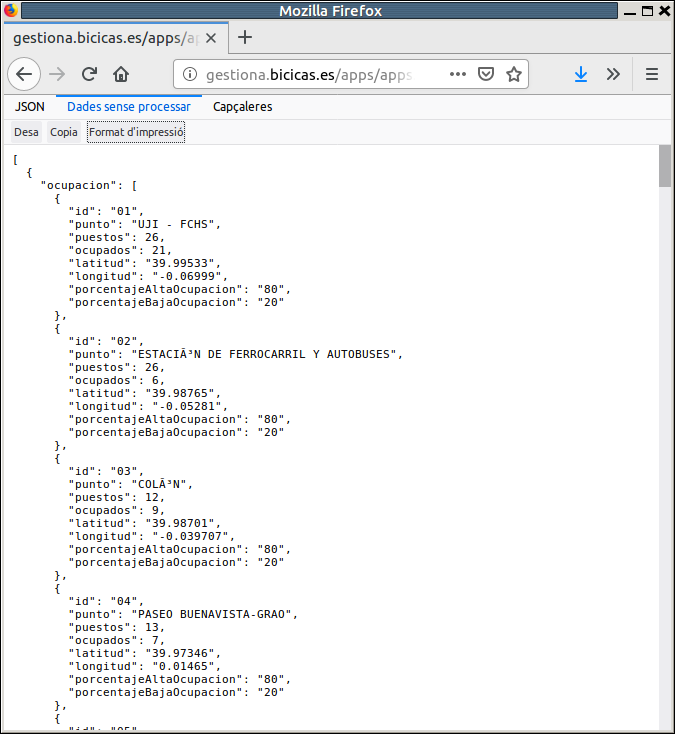The image size is (675, 734).
Task: Toggle Format d'impressió pretty print
Action: click(136, 132)
